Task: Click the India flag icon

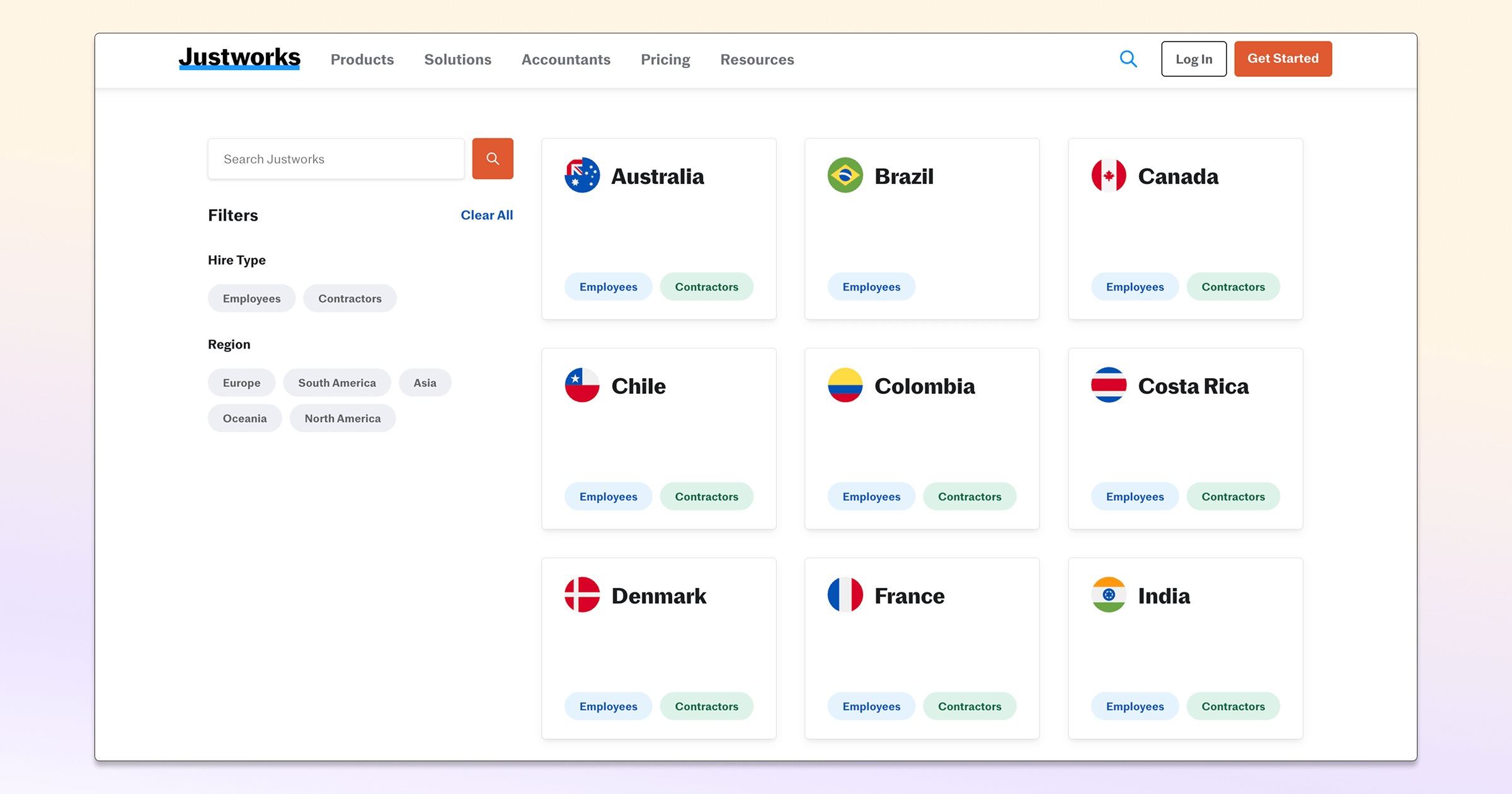Action: (1108, 595)
